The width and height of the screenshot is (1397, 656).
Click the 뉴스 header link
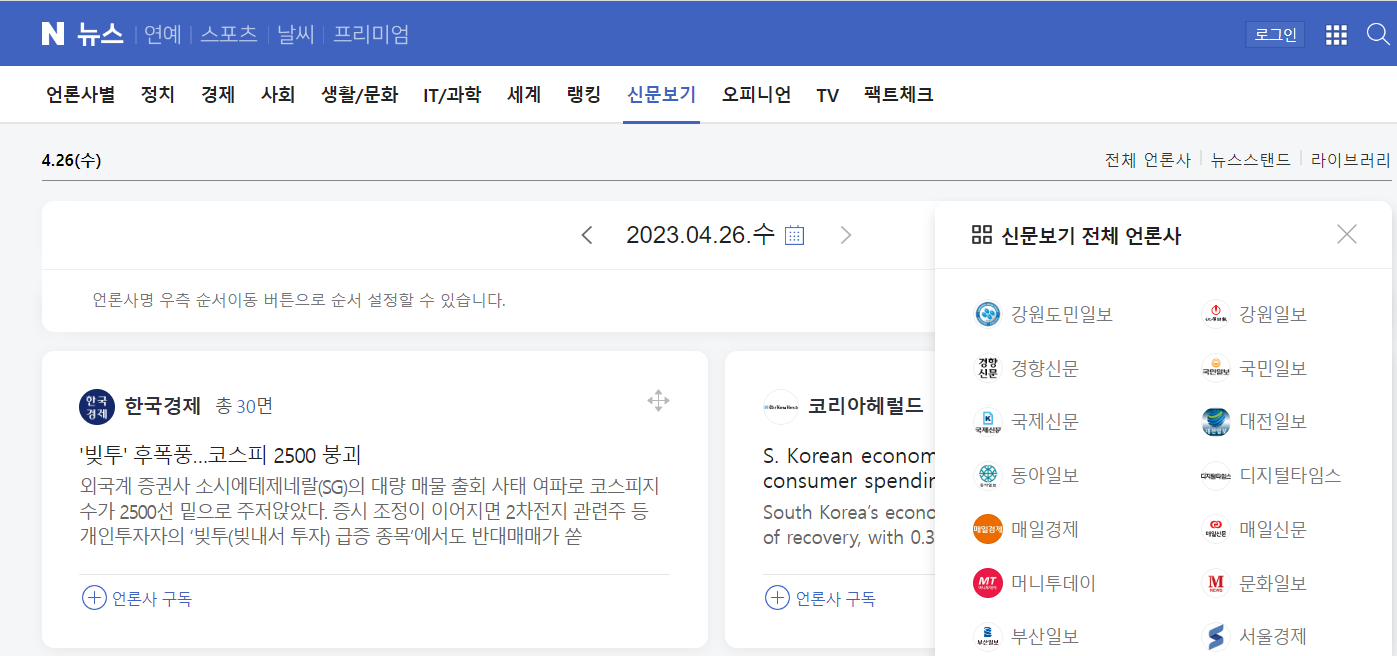(x=99, y=34)
